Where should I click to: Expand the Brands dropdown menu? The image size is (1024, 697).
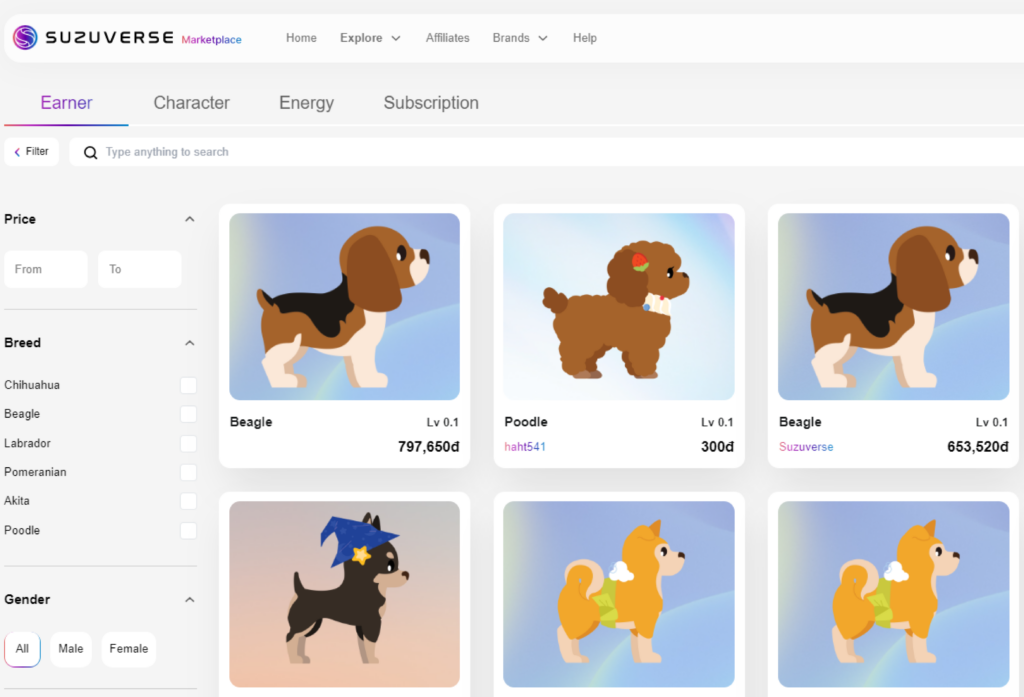[x=520, y=38]
